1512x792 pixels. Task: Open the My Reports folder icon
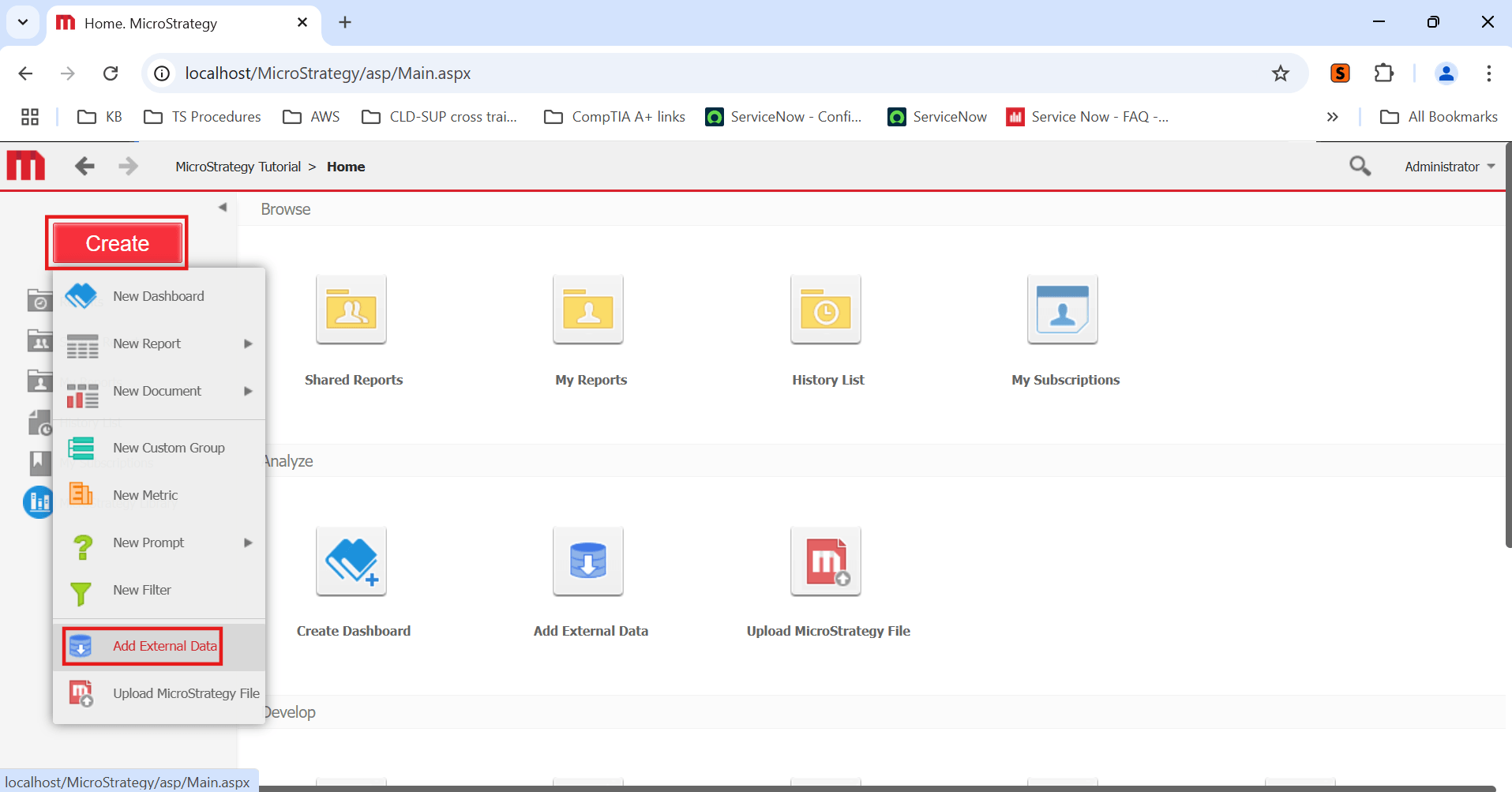588,310
